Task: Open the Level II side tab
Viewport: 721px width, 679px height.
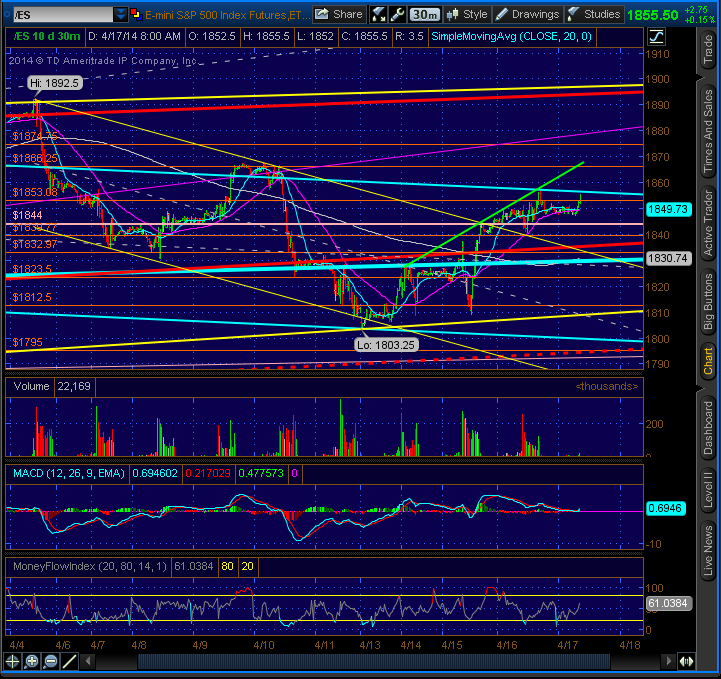Action: pos(709,490)
